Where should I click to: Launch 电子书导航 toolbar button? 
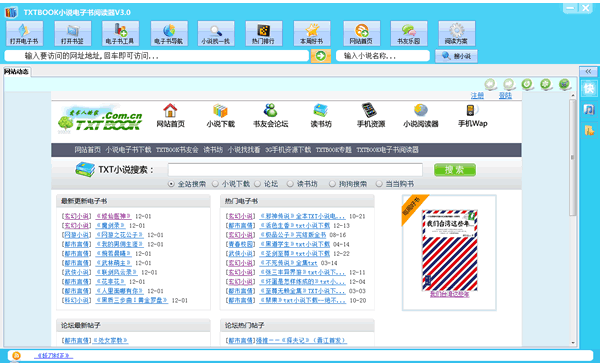(x=169, y=34)
